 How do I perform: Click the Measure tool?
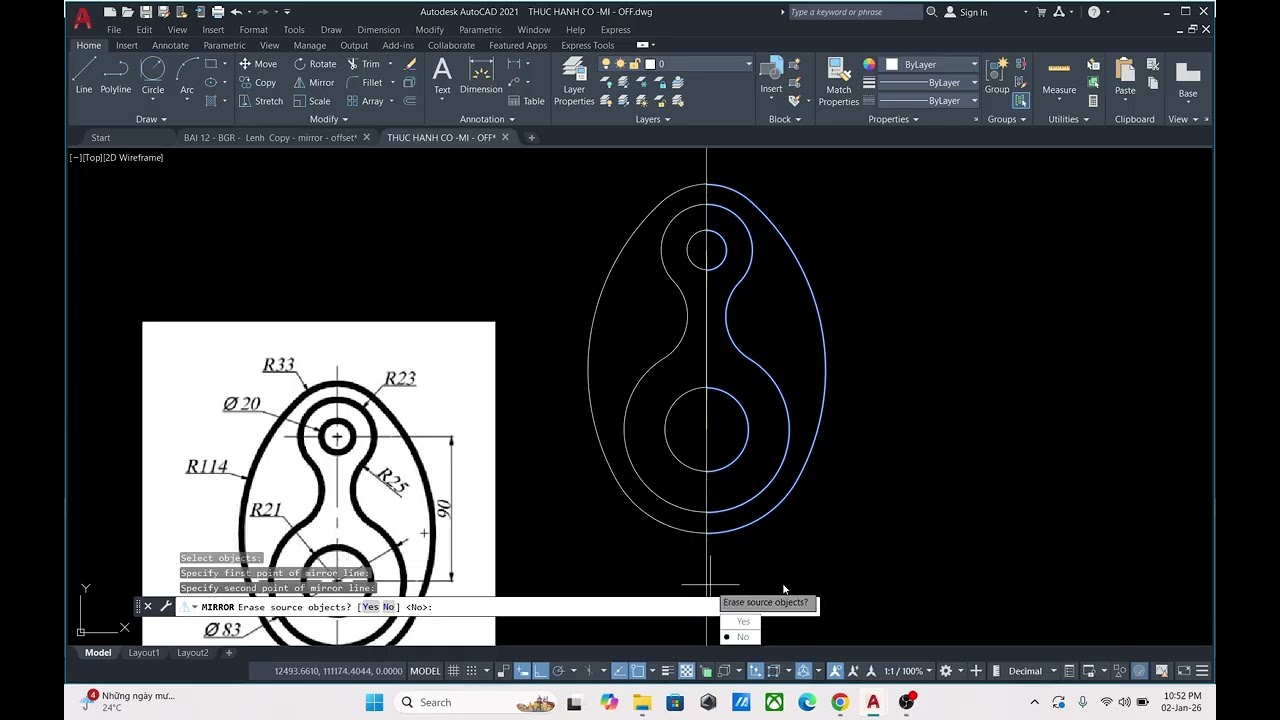tap(1059, 76)
